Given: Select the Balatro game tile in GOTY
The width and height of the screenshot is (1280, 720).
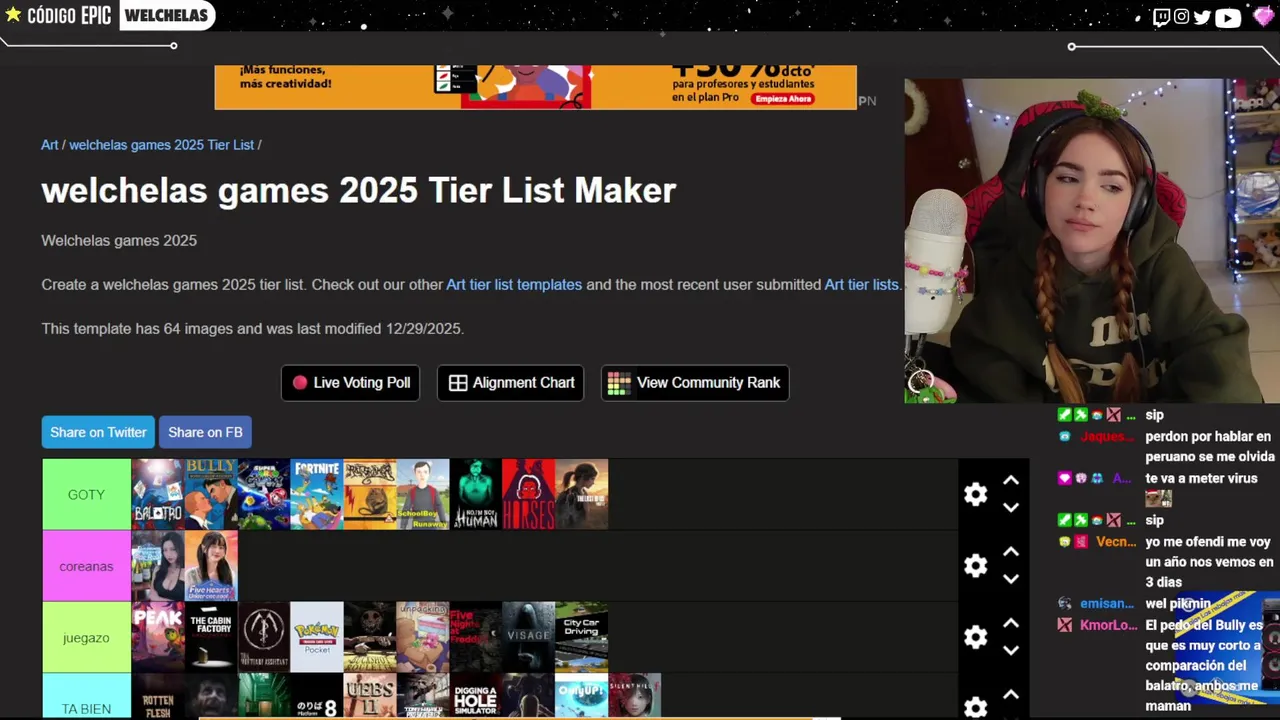Looking at the screenshot, I should (x=158, y=494).
